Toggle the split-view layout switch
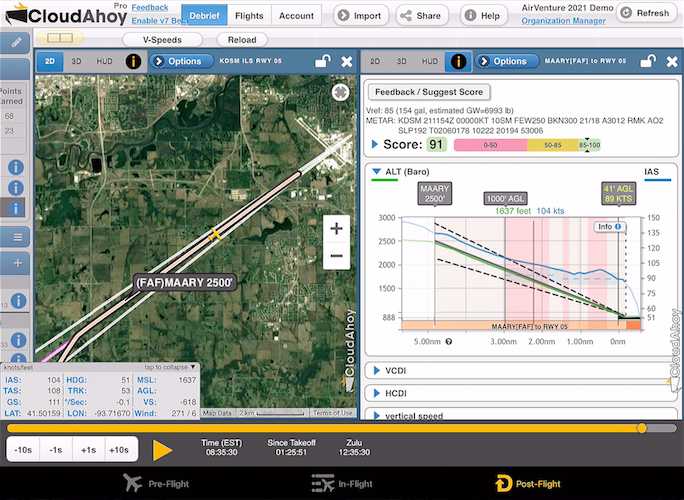The width and height of the screenshot is (684, 500). pyautogui.click(x=59, y=38)
